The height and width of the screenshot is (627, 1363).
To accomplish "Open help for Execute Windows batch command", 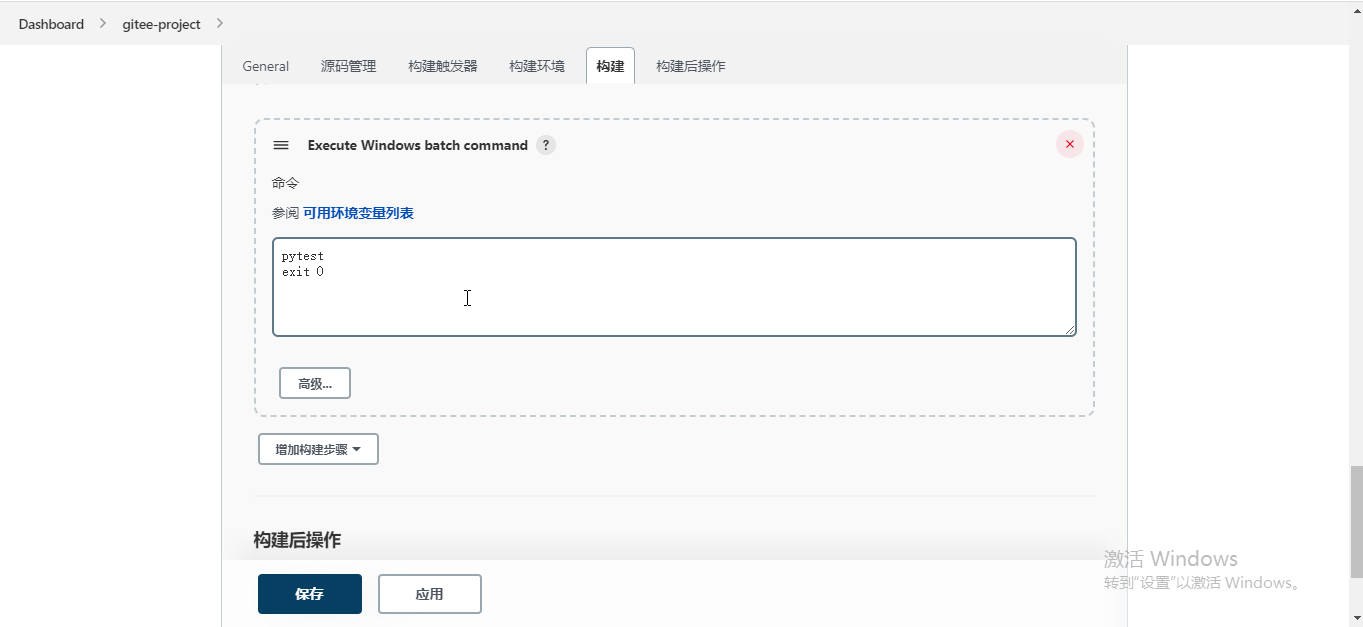I will 546,145.
